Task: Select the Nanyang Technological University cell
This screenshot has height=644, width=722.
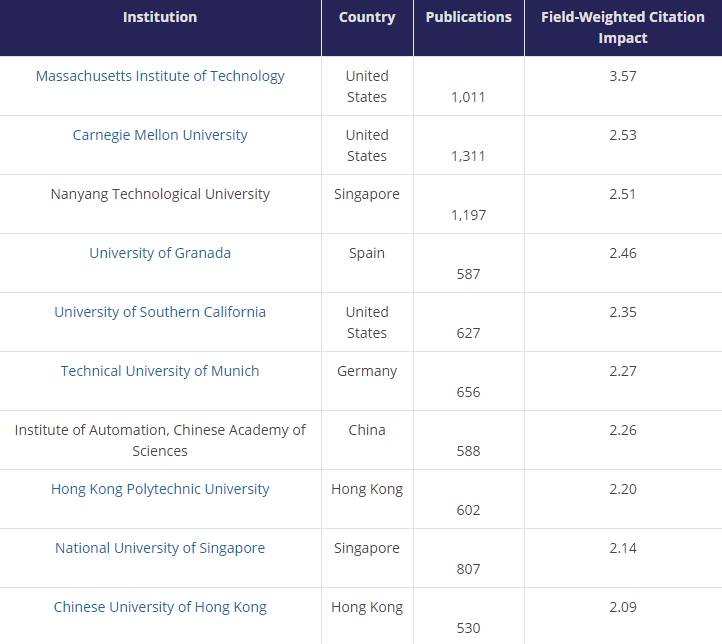Action: click(160, 194)
